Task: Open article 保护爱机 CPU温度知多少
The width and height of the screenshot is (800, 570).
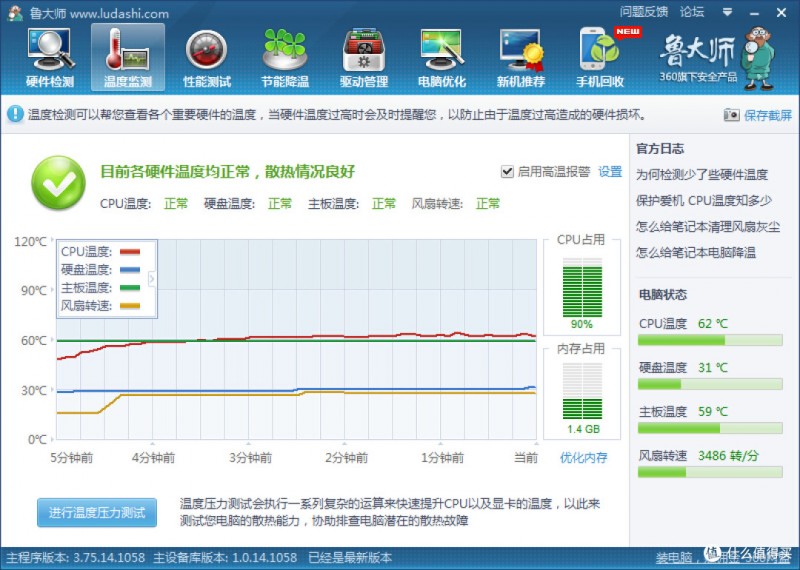Action: [x=704, y=201]
